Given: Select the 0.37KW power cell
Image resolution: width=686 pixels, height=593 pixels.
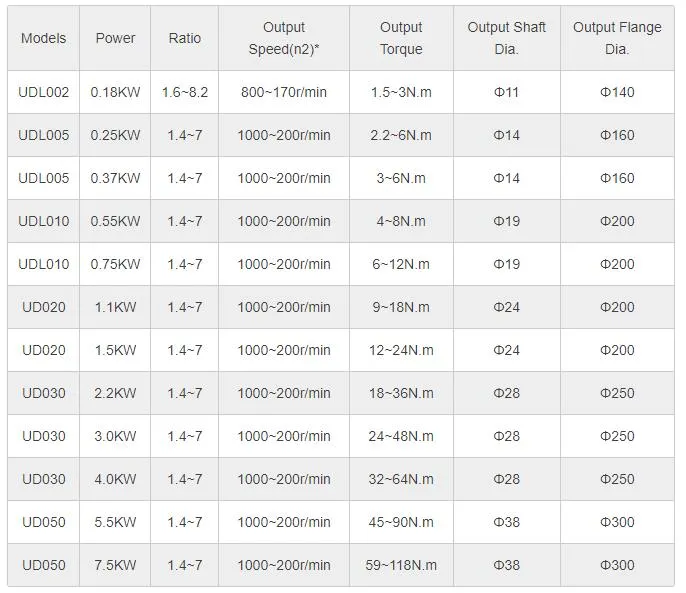Looking at the screenshot, I should [x=115, y=178].
